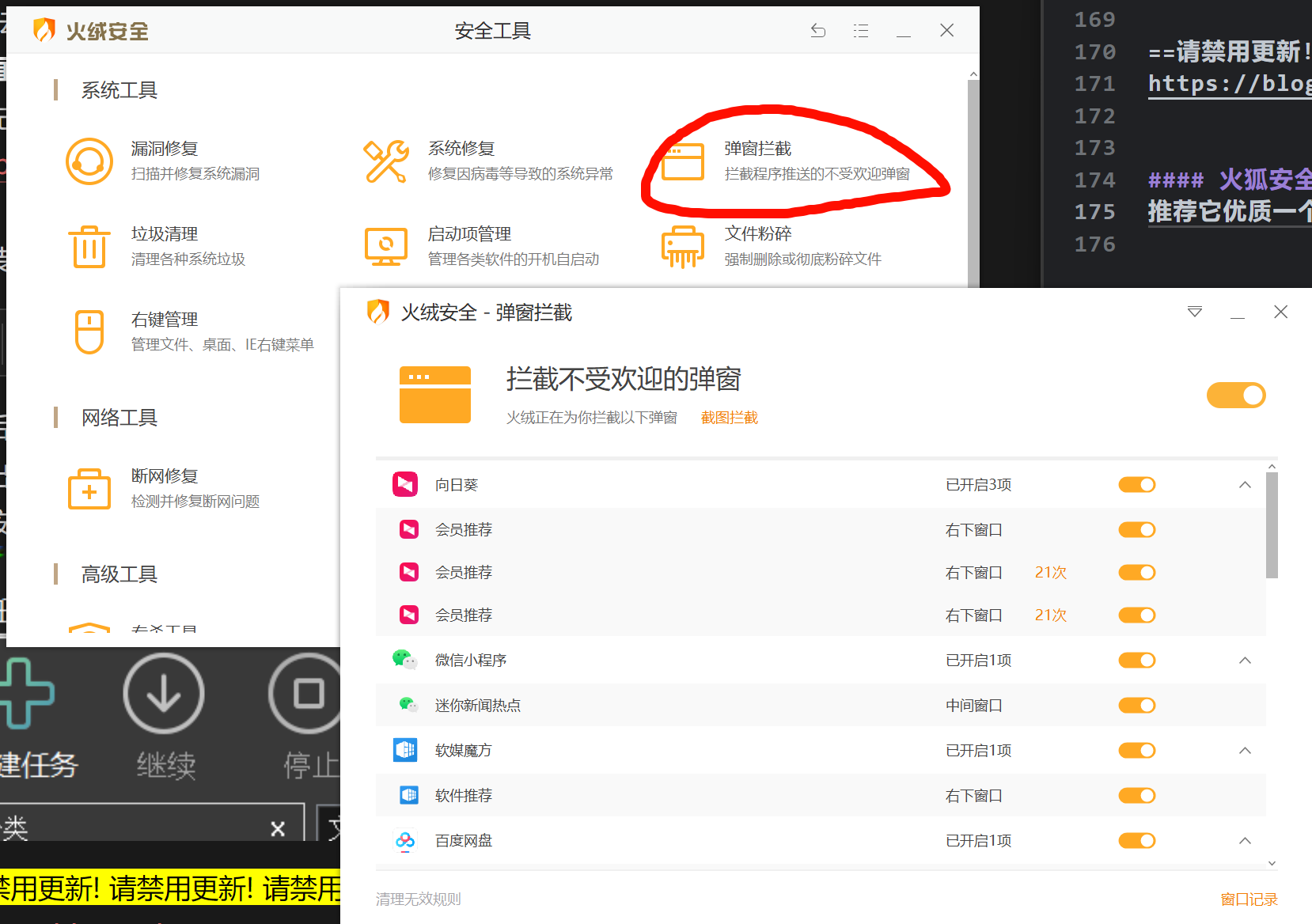Click the popup rule list scrollbar thumb
The width and height of the screenshot is (1312, 924).
1272,525
